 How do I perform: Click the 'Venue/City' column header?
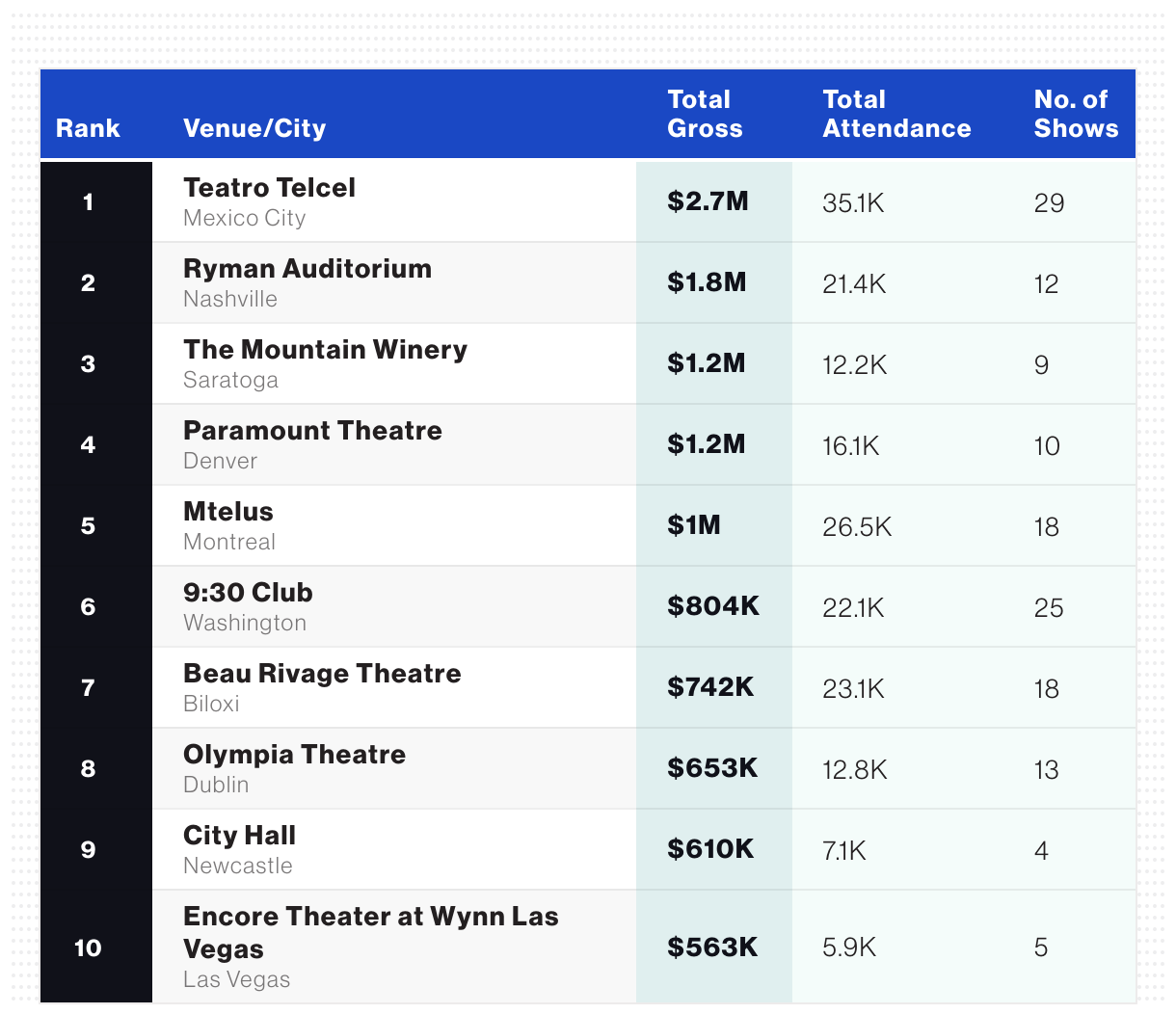[254, 128]
